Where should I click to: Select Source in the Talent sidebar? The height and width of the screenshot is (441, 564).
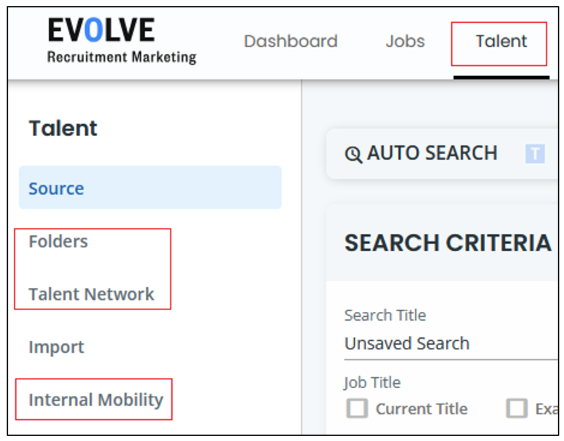150,187
